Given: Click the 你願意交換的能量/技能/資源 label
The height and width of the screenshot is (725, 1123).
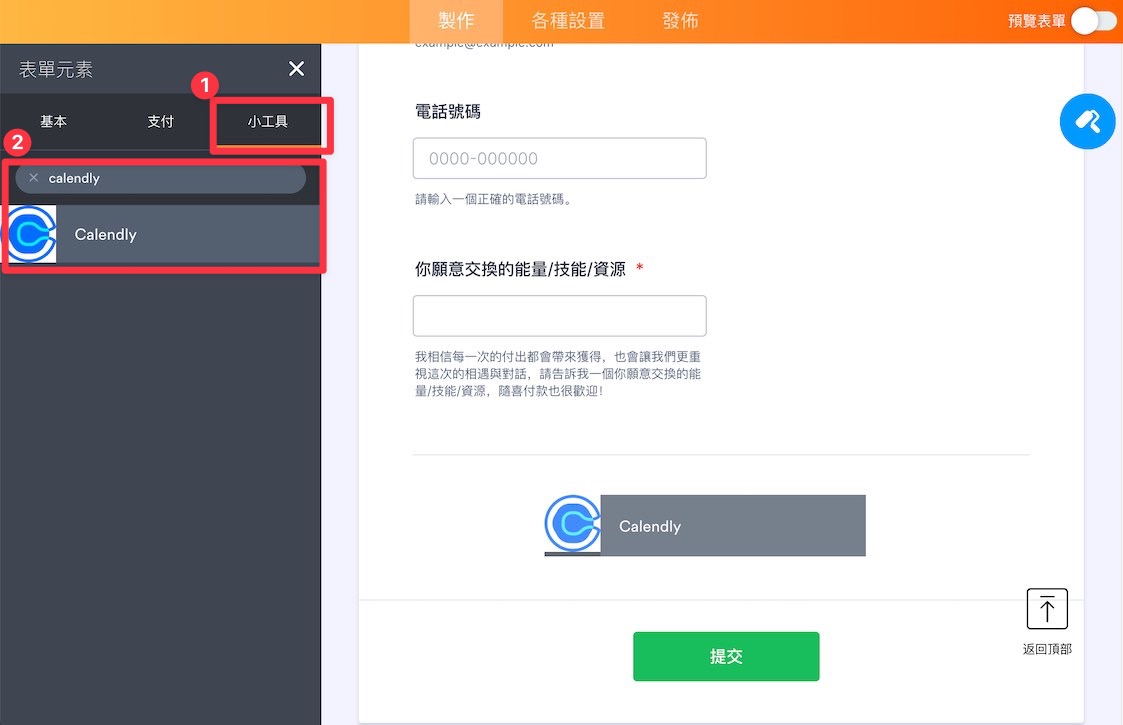Looking at the screenshot, I should 520,269.
